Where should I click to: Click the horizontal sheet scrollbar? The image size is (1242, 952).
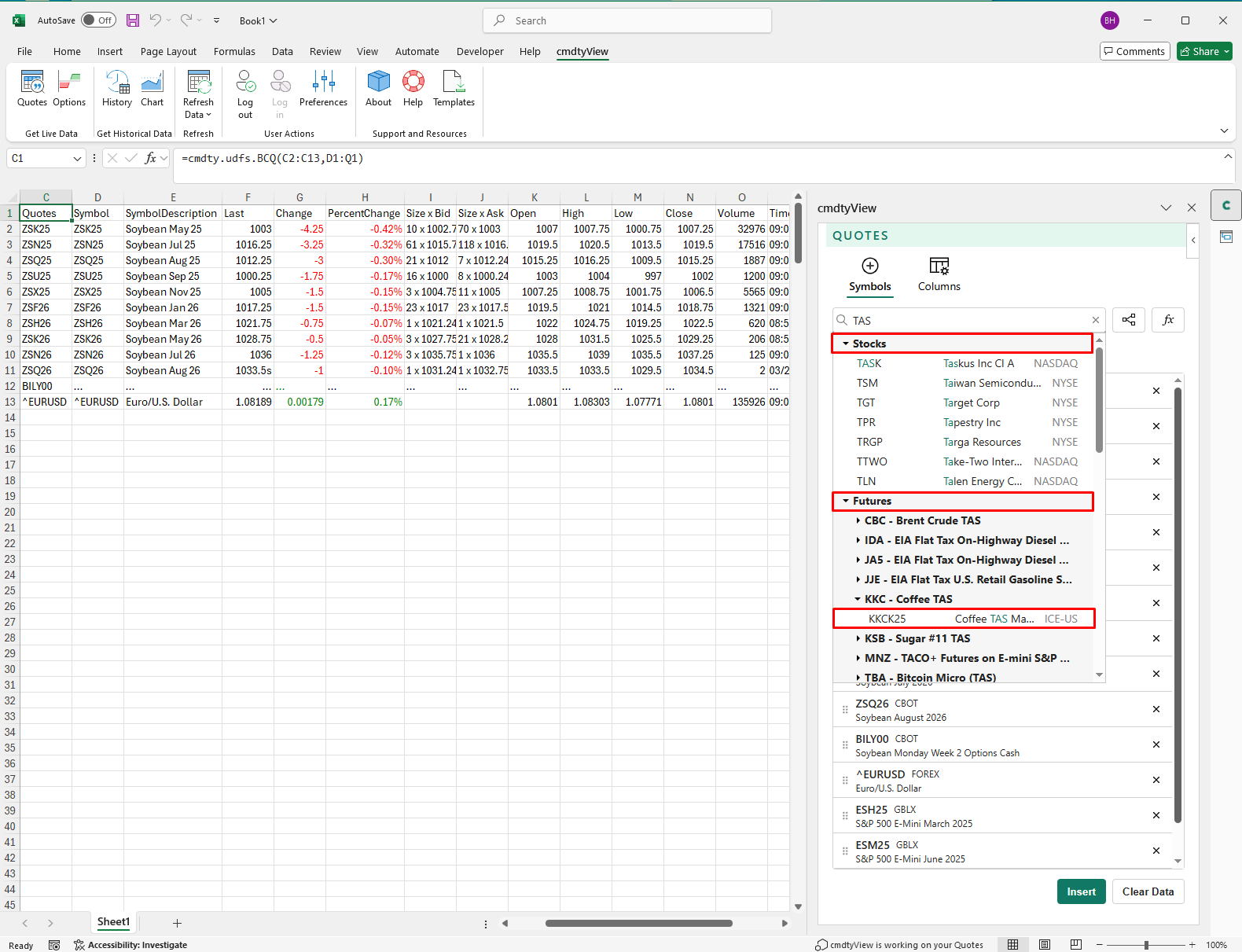(x=638, y=923)
